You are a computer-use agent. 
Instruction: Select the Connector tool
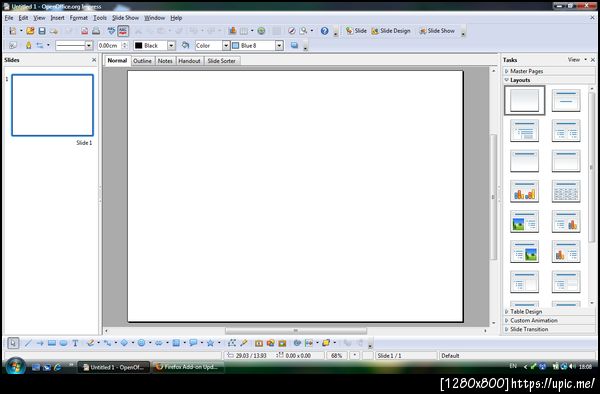(x=108, y=343)
